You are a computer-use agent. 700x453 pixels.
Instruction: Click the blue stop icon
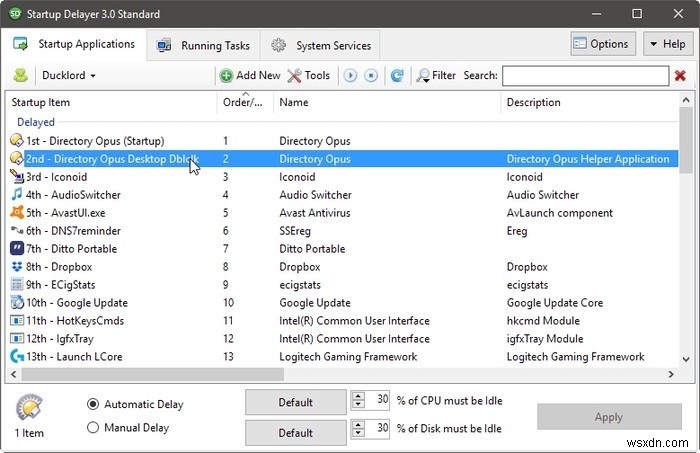pyautogui.click(x=371, y=75)
